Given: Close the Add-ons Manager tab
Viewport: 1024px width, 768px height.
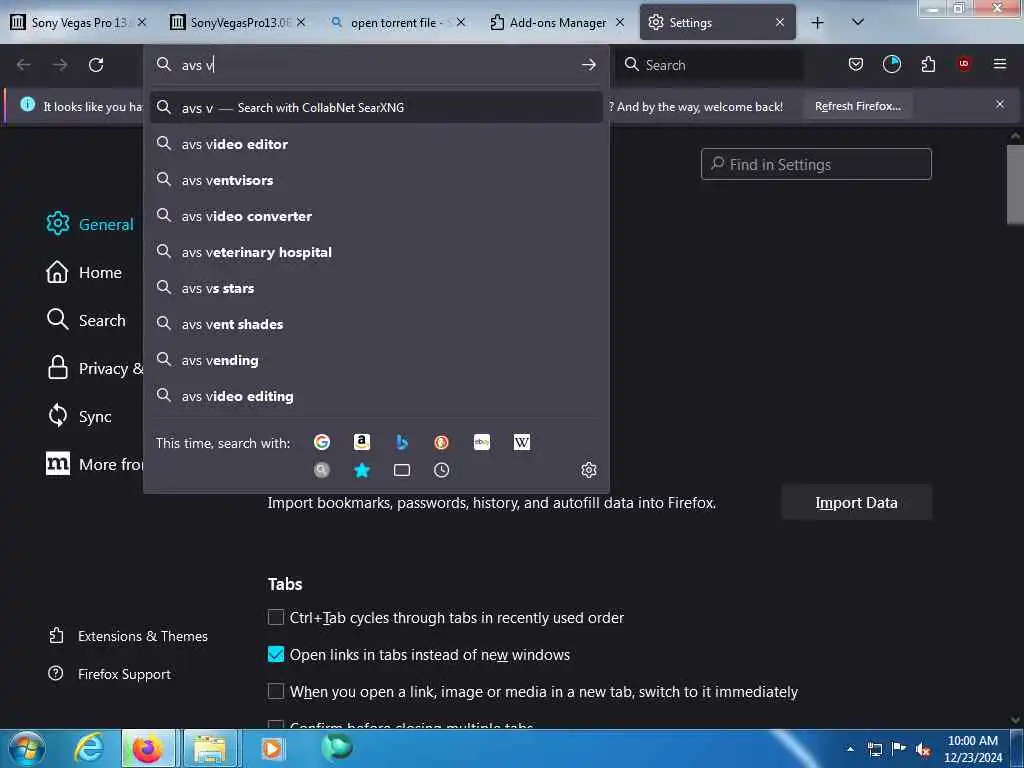Looking at the screenshot, I should tap(620, 22).
